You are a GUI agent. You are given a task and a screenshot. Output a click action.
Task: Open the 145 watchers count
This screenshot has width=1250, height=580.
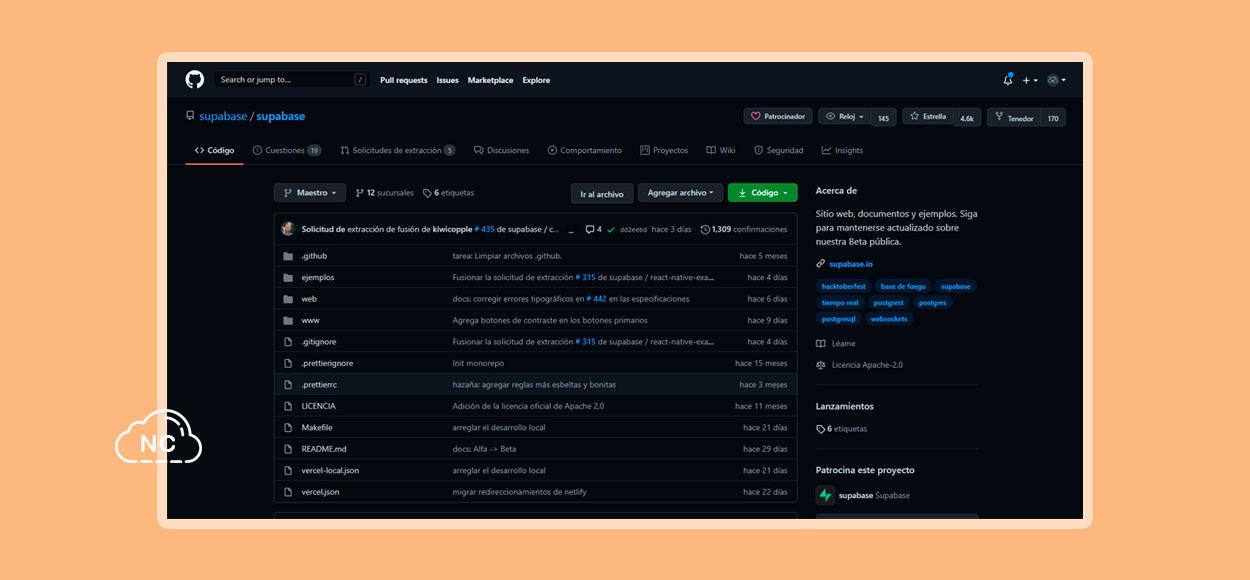[x=883, y=118]
